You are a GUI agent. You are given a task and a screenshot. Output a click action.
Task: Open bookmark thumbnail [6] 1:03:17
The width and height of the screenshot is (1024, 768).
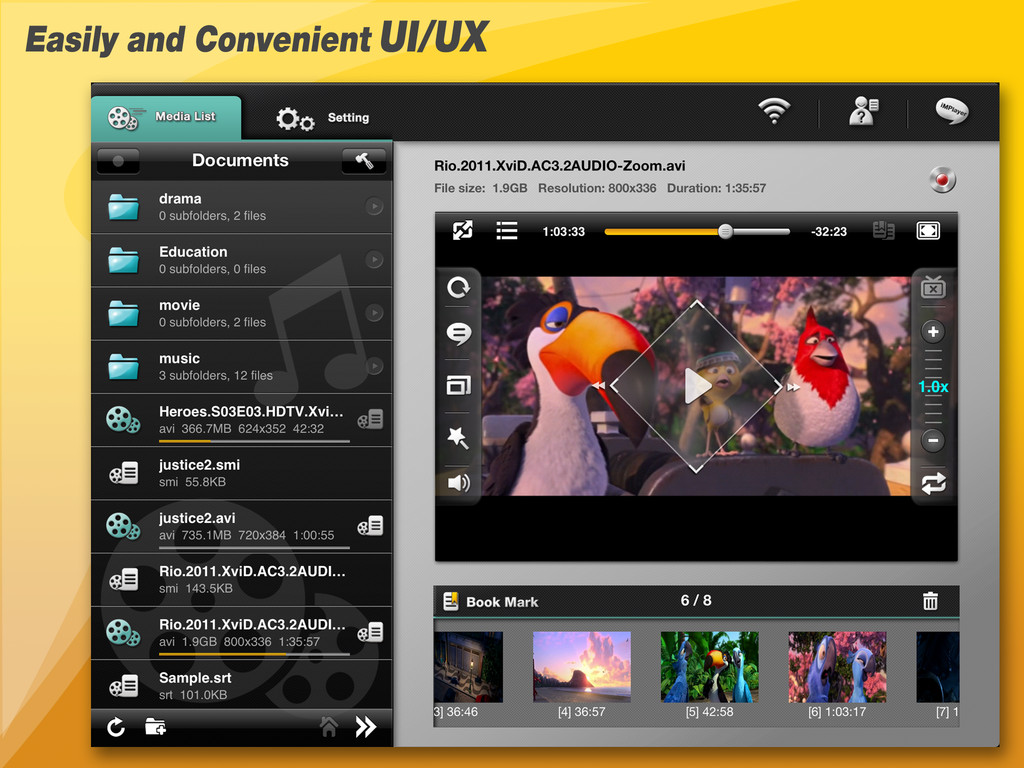tap(837, 667)
